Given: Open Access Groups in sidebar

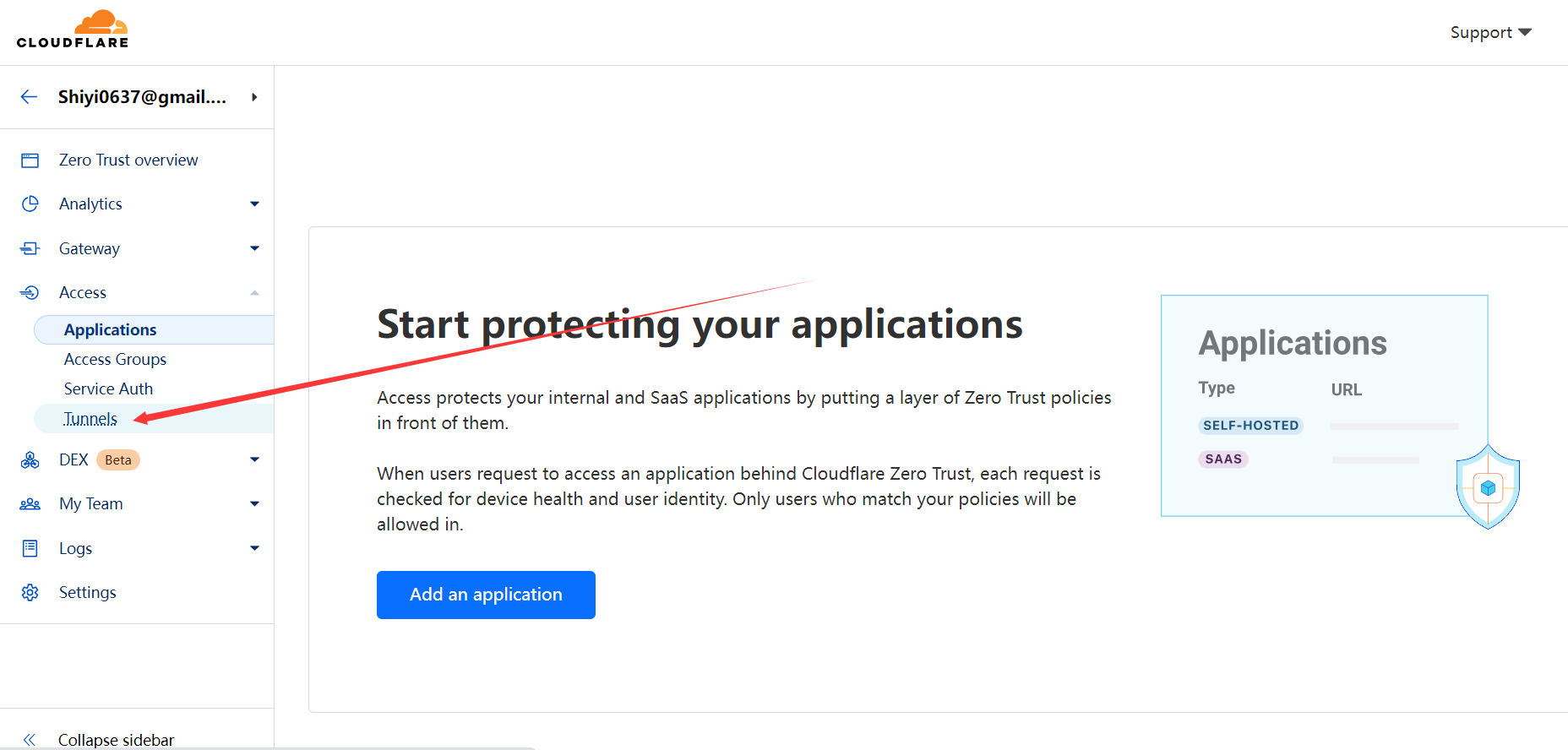Looking at the screenshot, I should [115, 360].
